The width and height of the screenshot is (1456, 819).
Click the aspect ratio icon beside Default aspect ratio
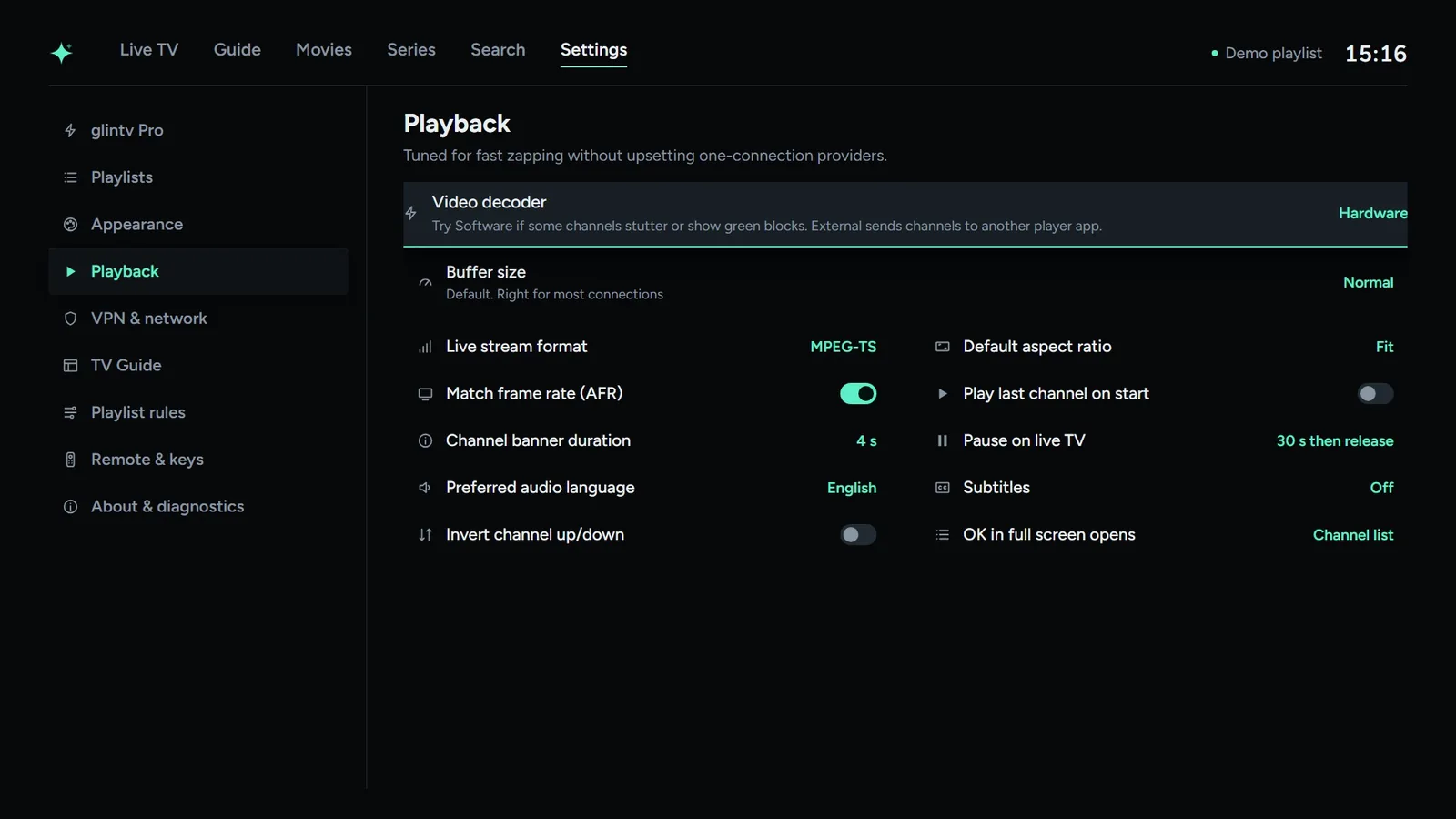[x=943, y=347]
